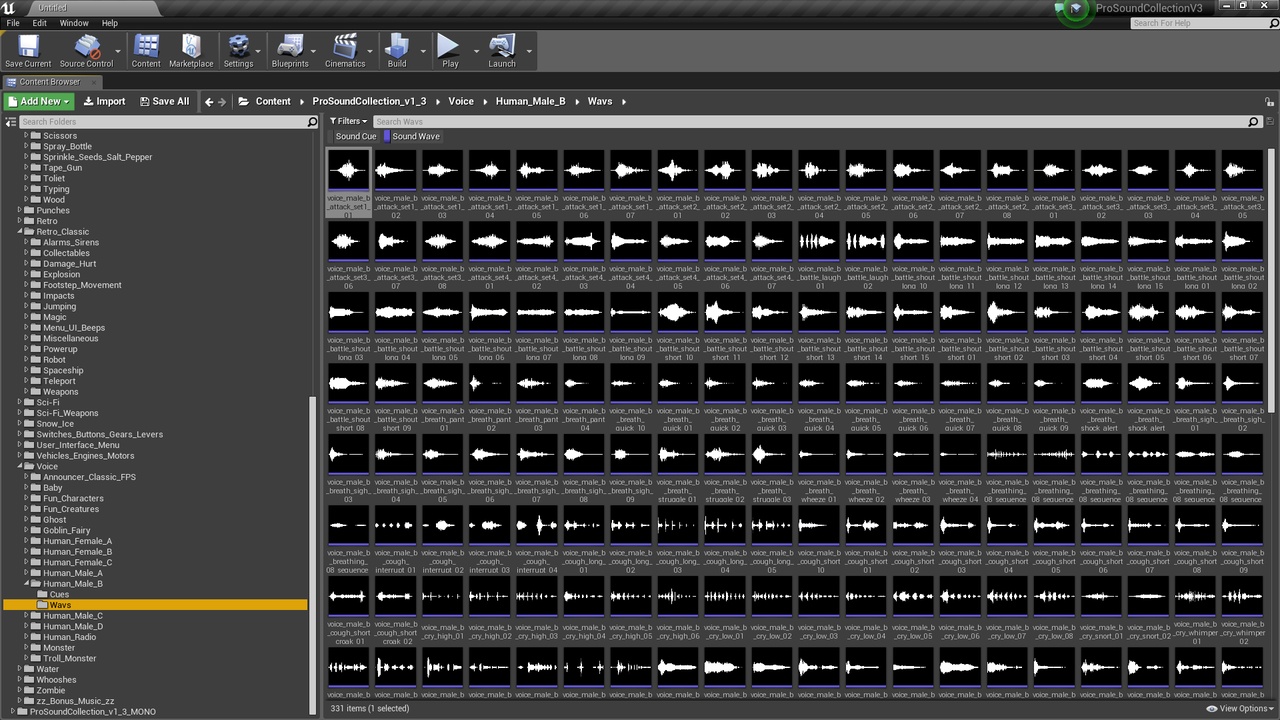Open the Window menu
This screenshot has height=720, width=1280.
[74, 23]
